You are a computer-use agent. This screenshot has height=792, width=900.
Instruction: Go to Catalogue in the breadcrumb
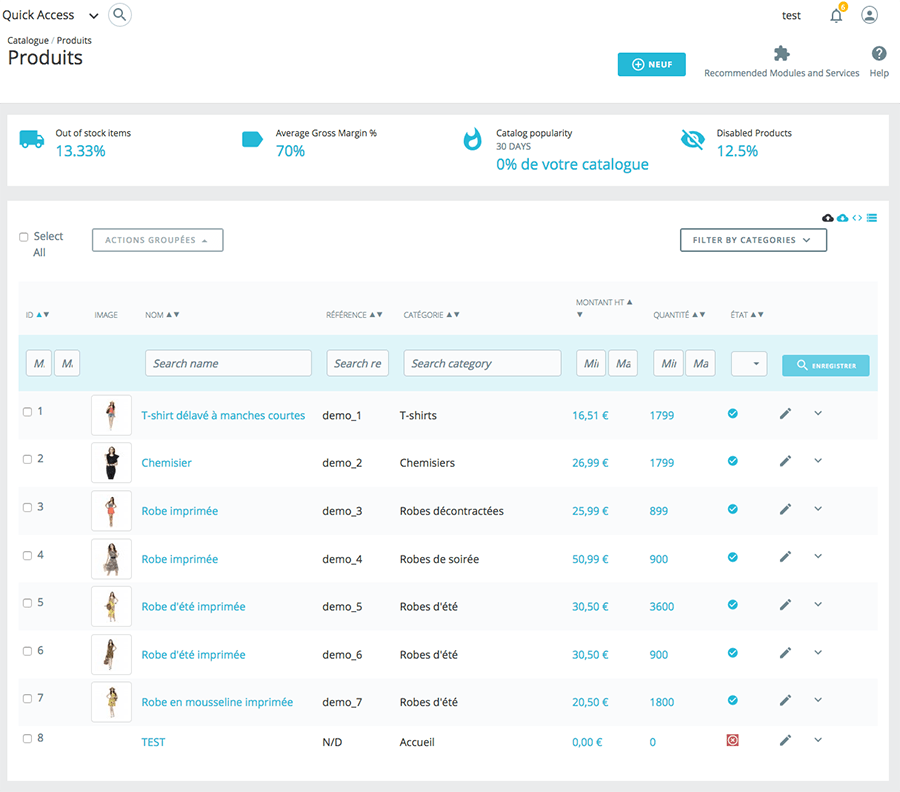28,41
